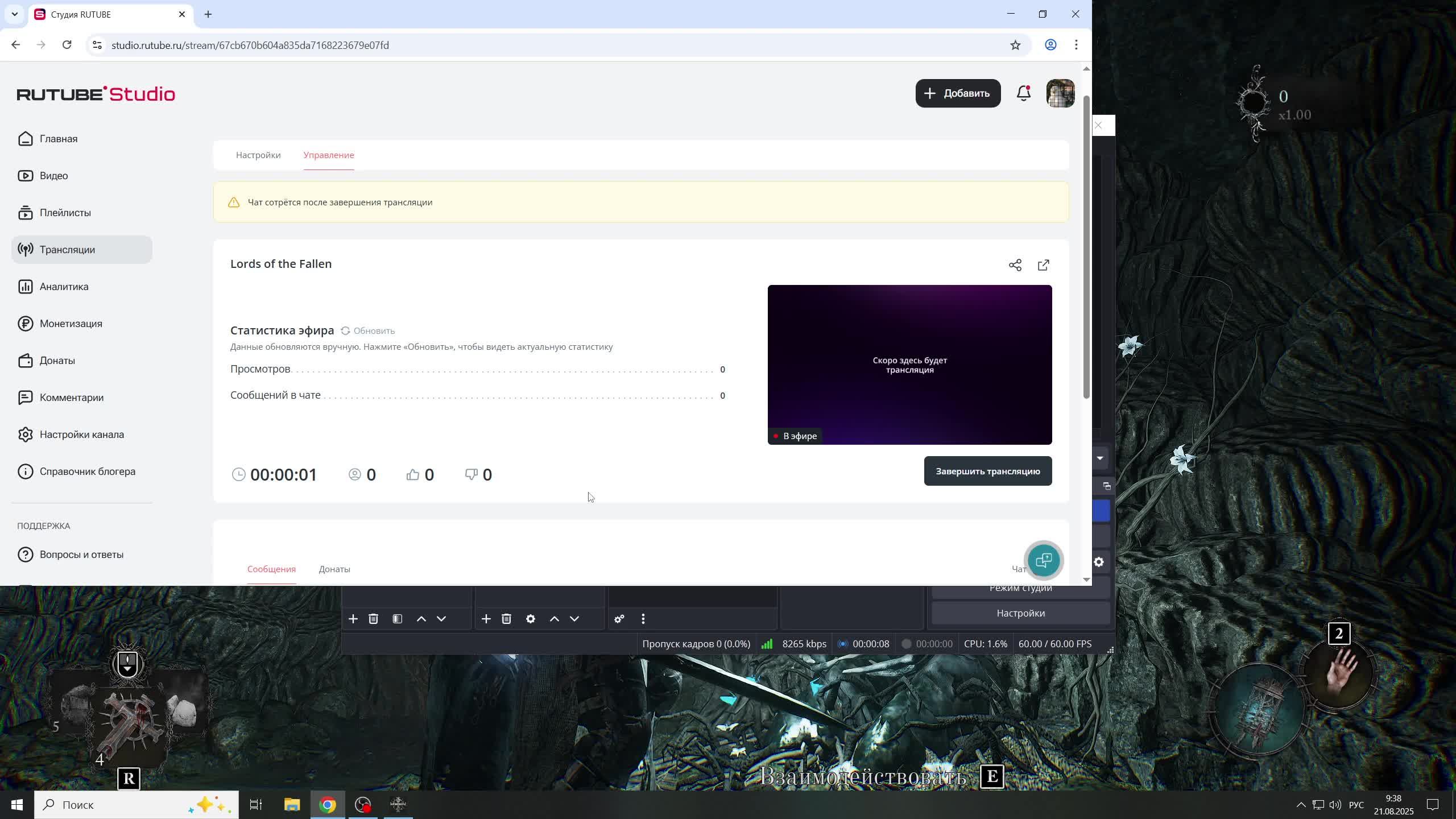Open Chrome from the Windows taskbar
This screenshot has height=819, width=1456.
click(x=328, y=805)
